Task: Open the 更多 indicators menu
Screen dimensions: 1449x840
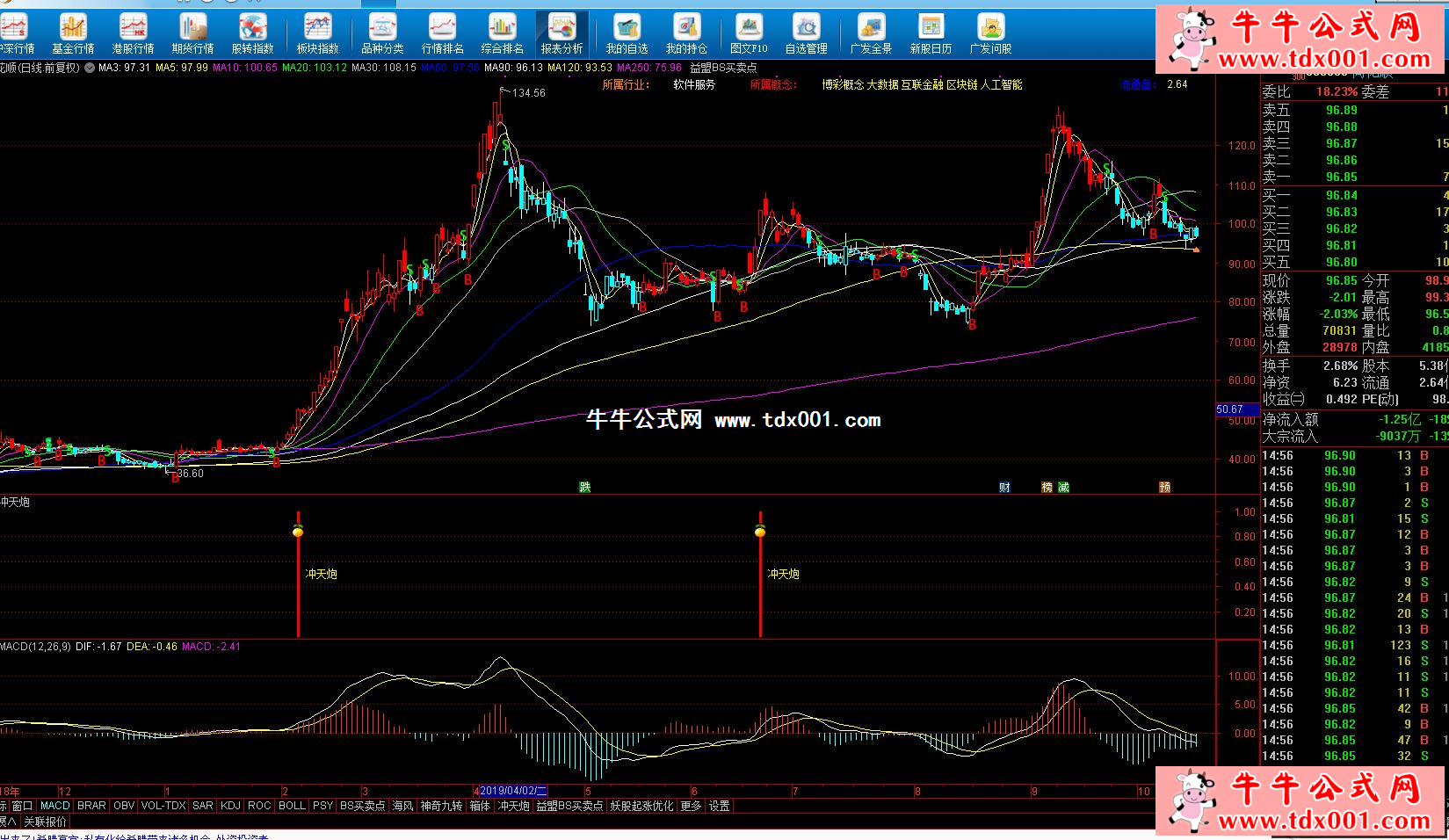Action: tap(691, 806)
